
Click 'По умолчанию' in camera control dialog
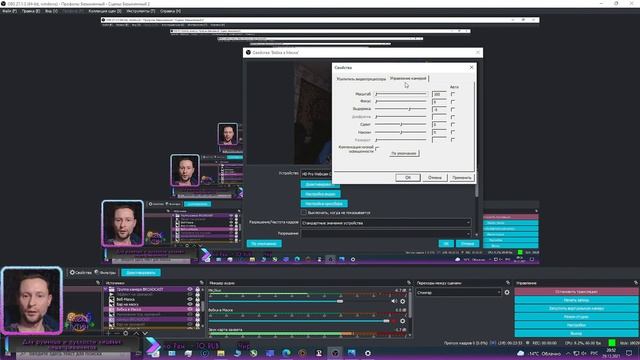(x=404, y=153)
